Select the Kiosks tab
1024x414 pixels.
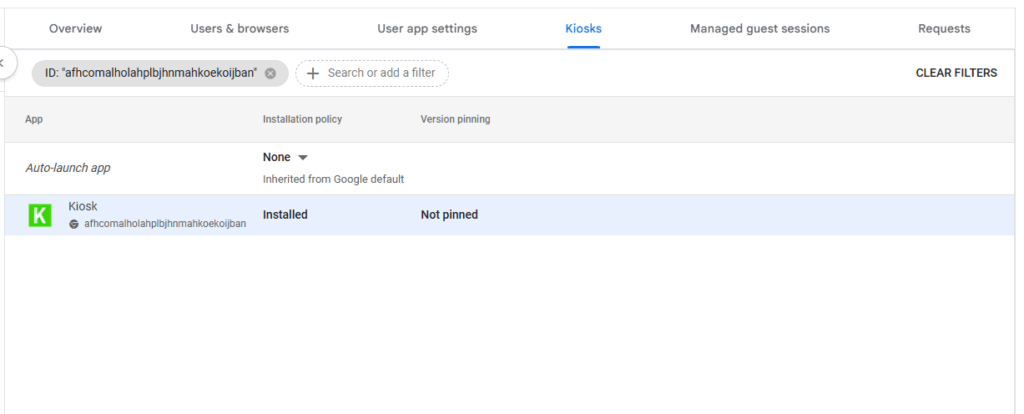click(583, 28)
